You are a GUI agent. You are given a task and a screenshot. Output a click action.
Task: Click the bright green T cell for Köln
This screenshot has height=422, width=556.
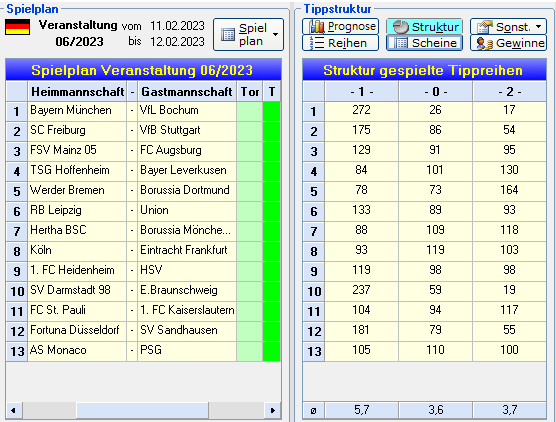pyautogui.click(x=272, y=251)
